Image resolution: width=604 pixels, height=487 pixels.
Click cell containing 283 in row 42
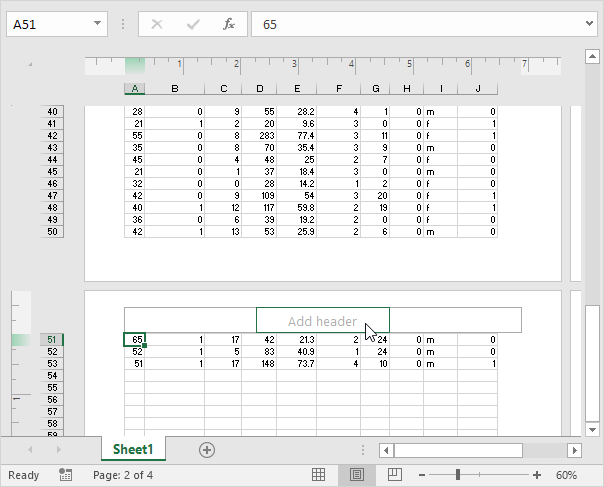(259, 136)
